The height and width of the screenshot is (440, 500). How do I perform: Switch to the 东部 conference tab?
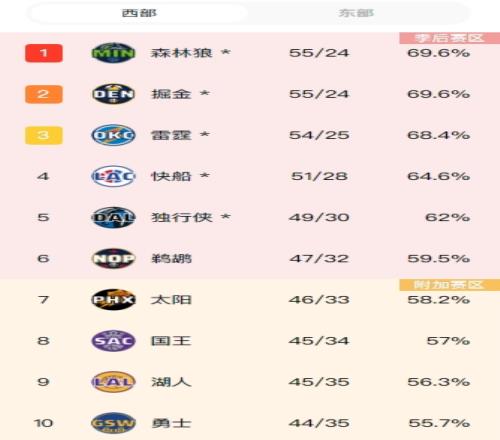click(356, 13)
